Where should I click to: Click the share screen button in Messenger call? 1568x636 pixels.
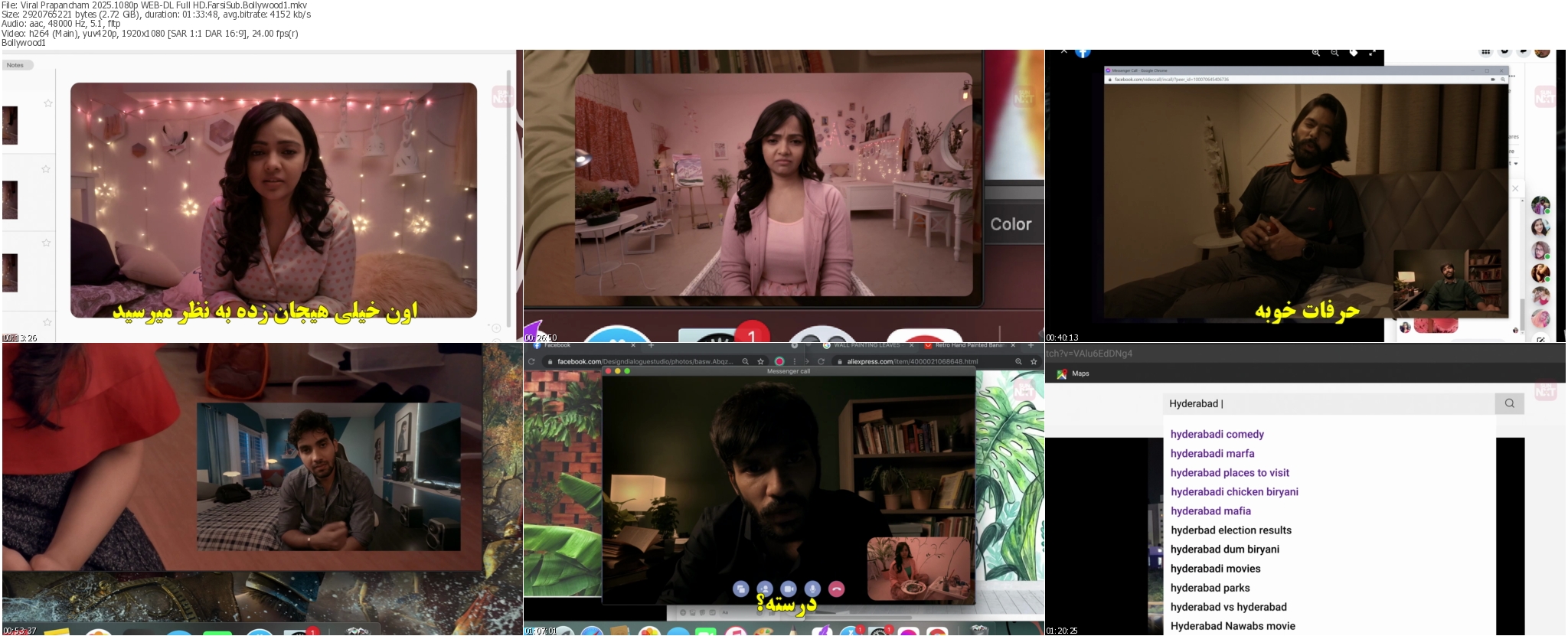pyautogui.click(x=740, y=589)
